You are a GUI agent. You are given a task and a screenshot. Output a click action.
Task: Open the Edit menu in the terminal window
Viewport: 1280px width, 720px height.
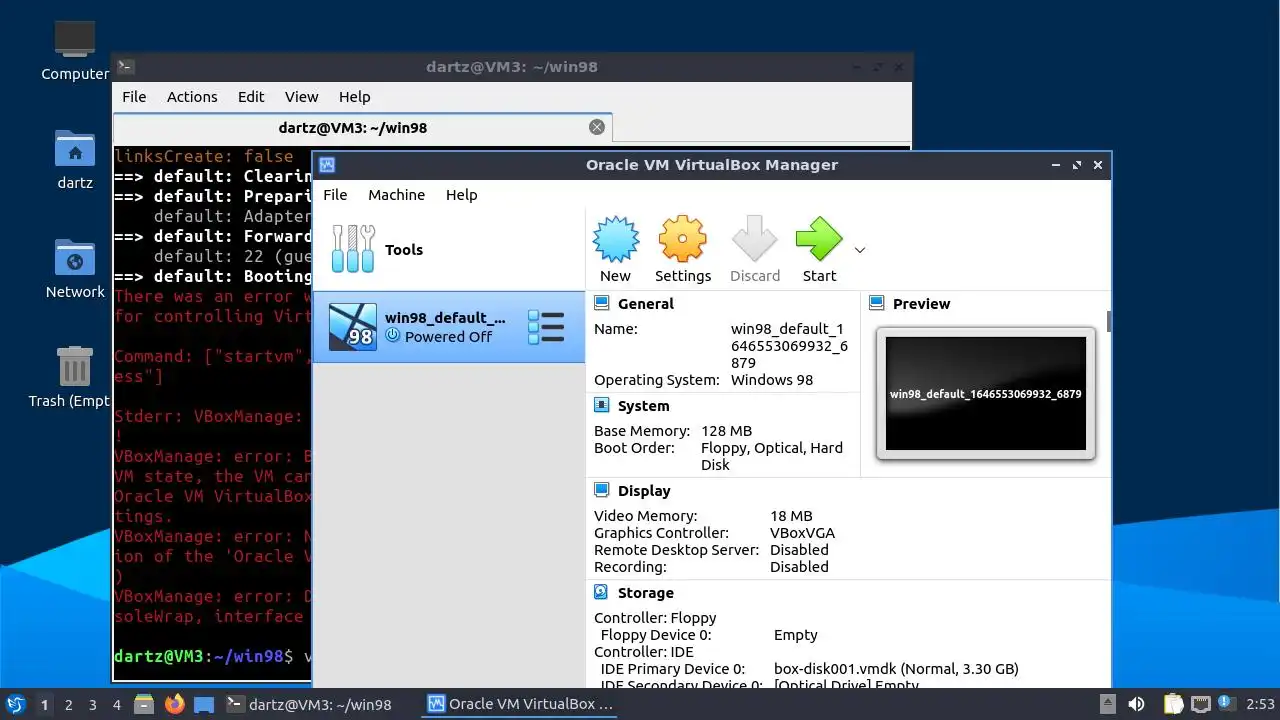(251, 97)
